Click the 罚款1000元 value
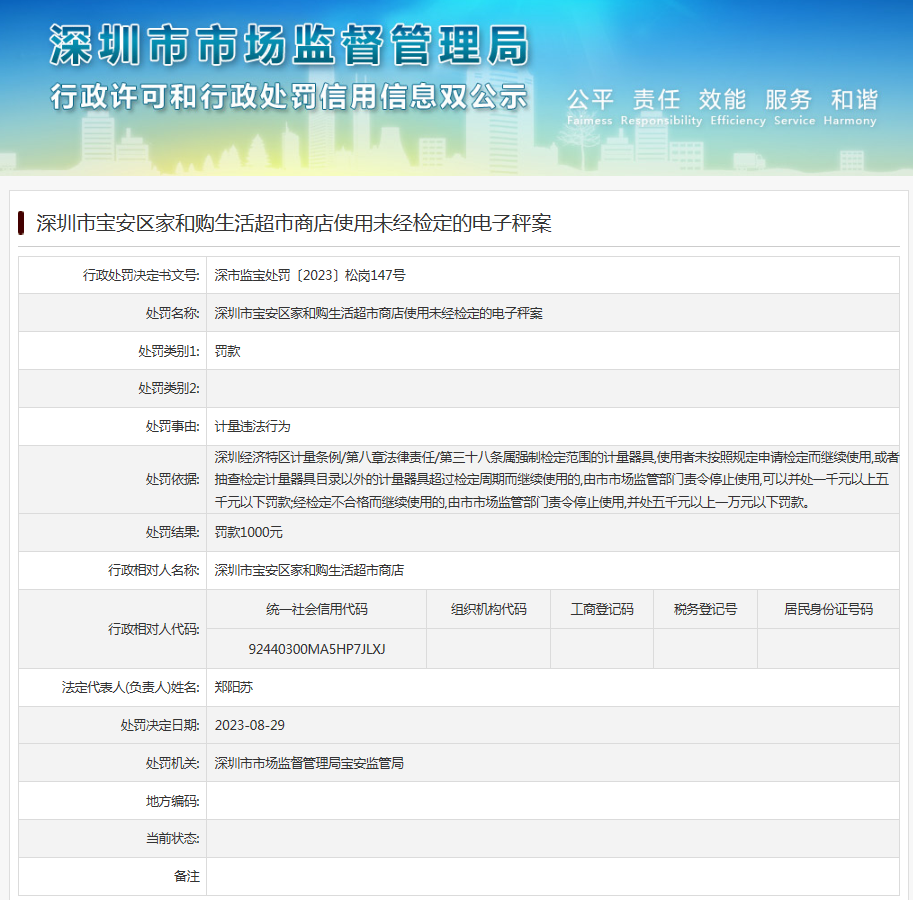The width and height of the screenshot is (913, 900). click(249, 533)
